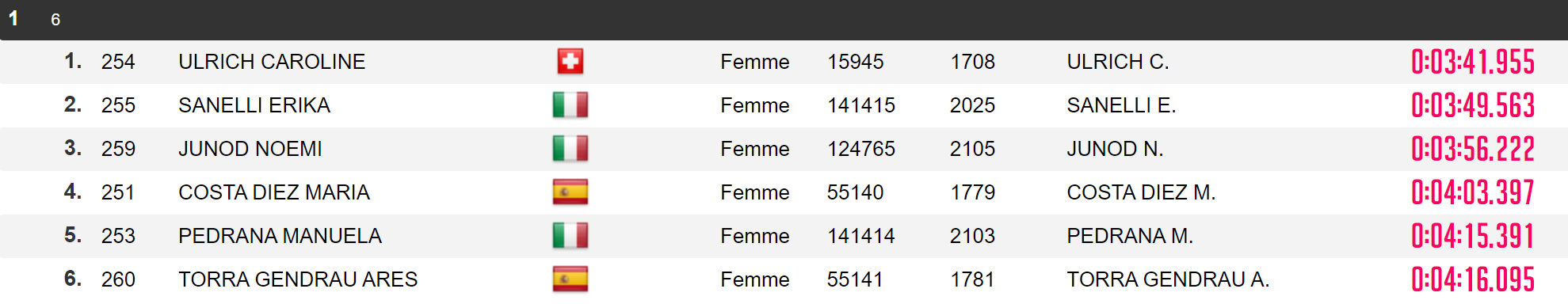Open PEDRANA MANUELA entry
This screenshot has height=304, width=1568.
click(x=280, y=236)
